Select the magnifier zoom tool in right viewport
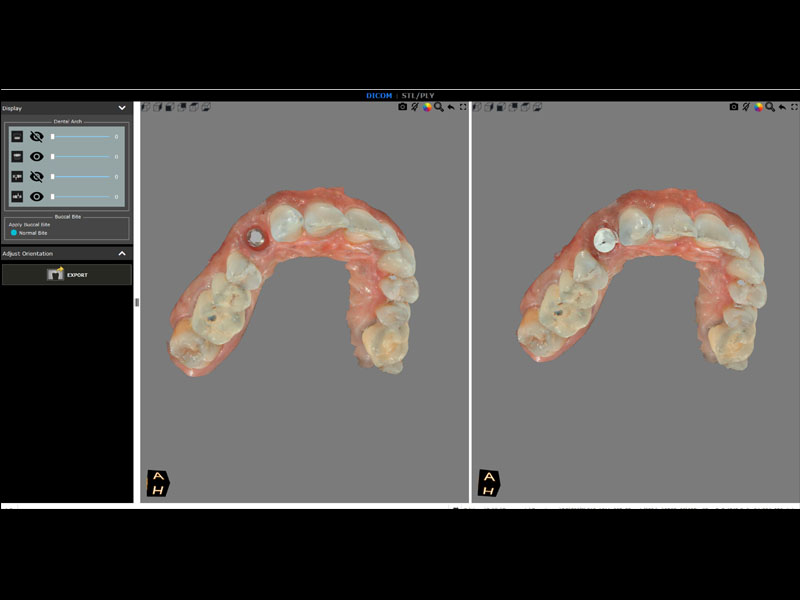This screenshot has width=800, height=600. (x=770, y=107)
